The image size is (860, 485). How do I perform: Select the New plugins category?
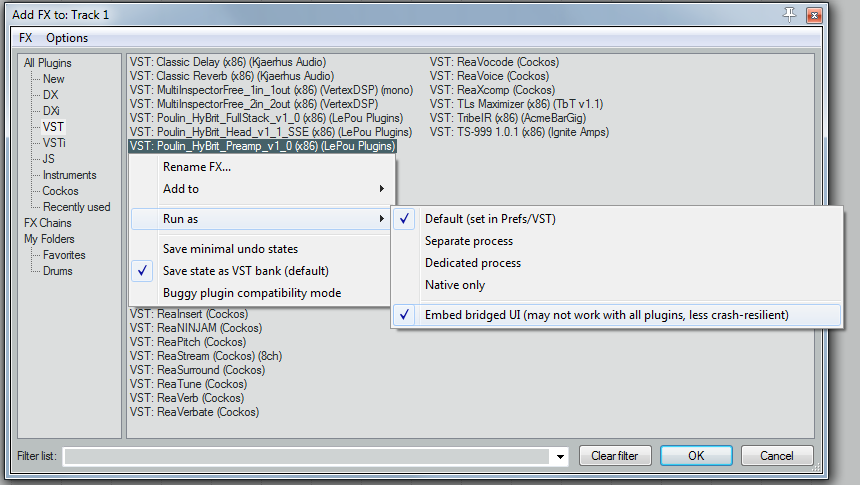pos(54,79)
